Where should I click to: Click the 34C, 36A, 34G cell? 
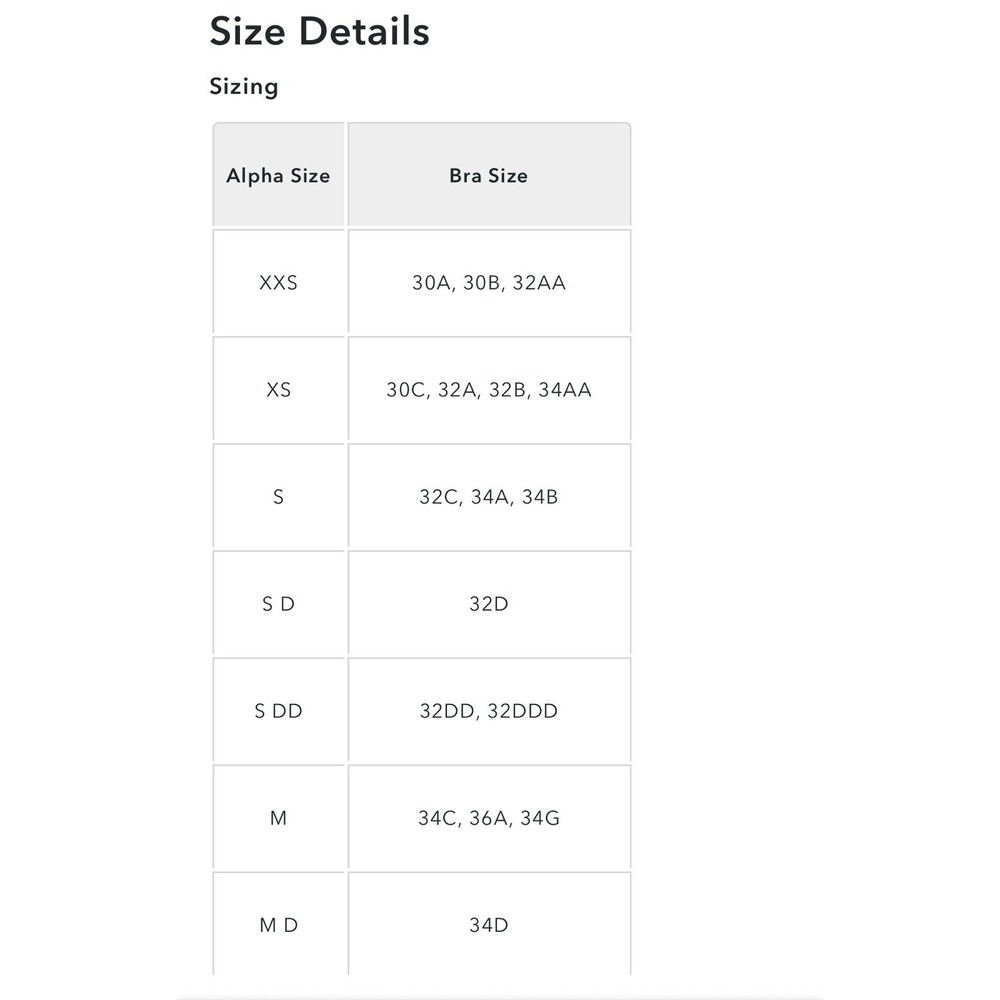pyautogui.click(x=489, y=818)
